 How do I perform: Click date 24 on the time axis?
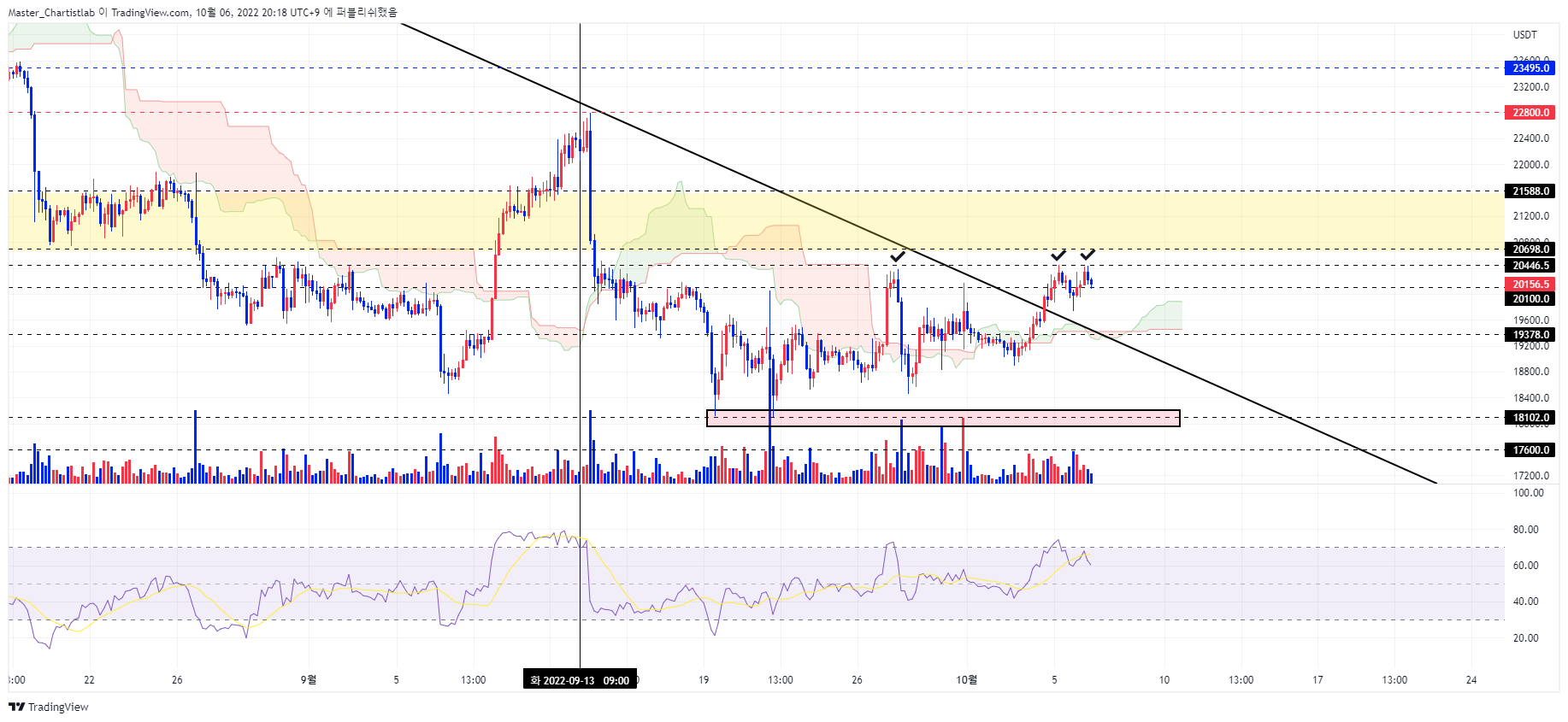tap(1471, 680)
